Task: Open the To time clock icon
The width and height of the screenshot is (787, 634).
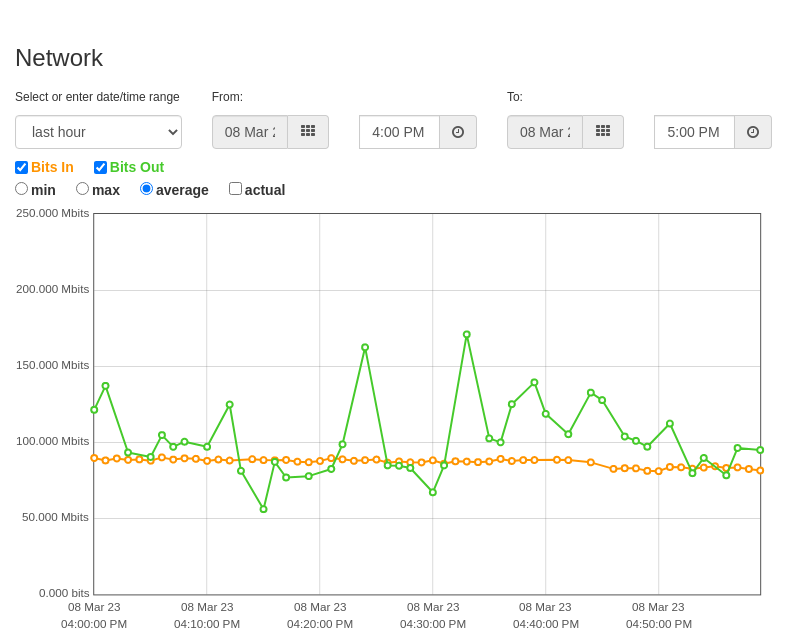Action: point(753,132)
